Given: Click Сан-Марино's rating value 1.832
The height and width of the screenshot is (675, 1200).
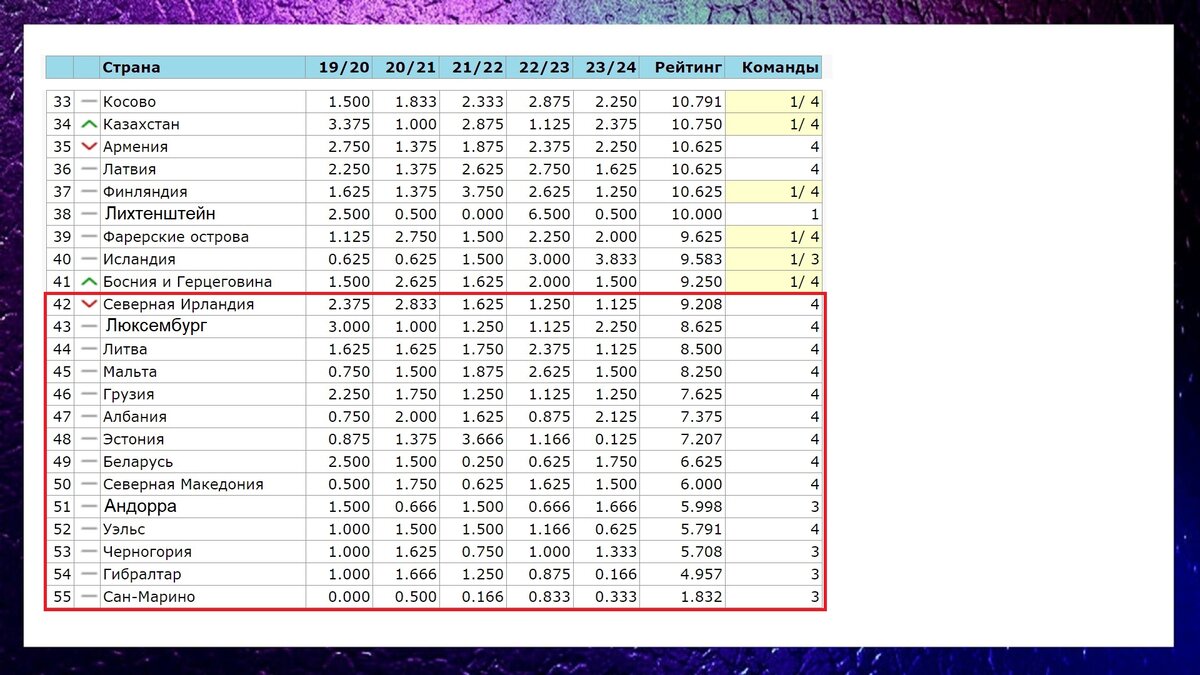Looking at the screenshot, I should [x=701, y=597].
